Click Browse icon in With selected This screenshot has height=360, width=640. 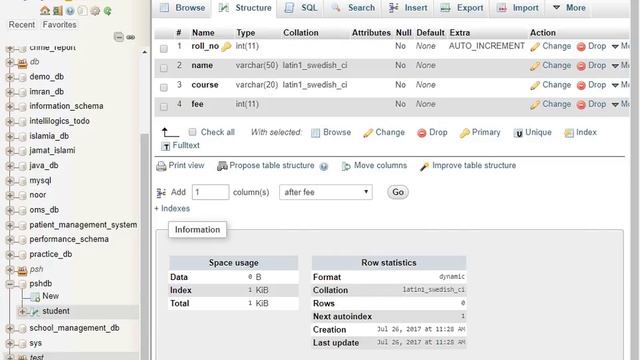click(316, 133)
